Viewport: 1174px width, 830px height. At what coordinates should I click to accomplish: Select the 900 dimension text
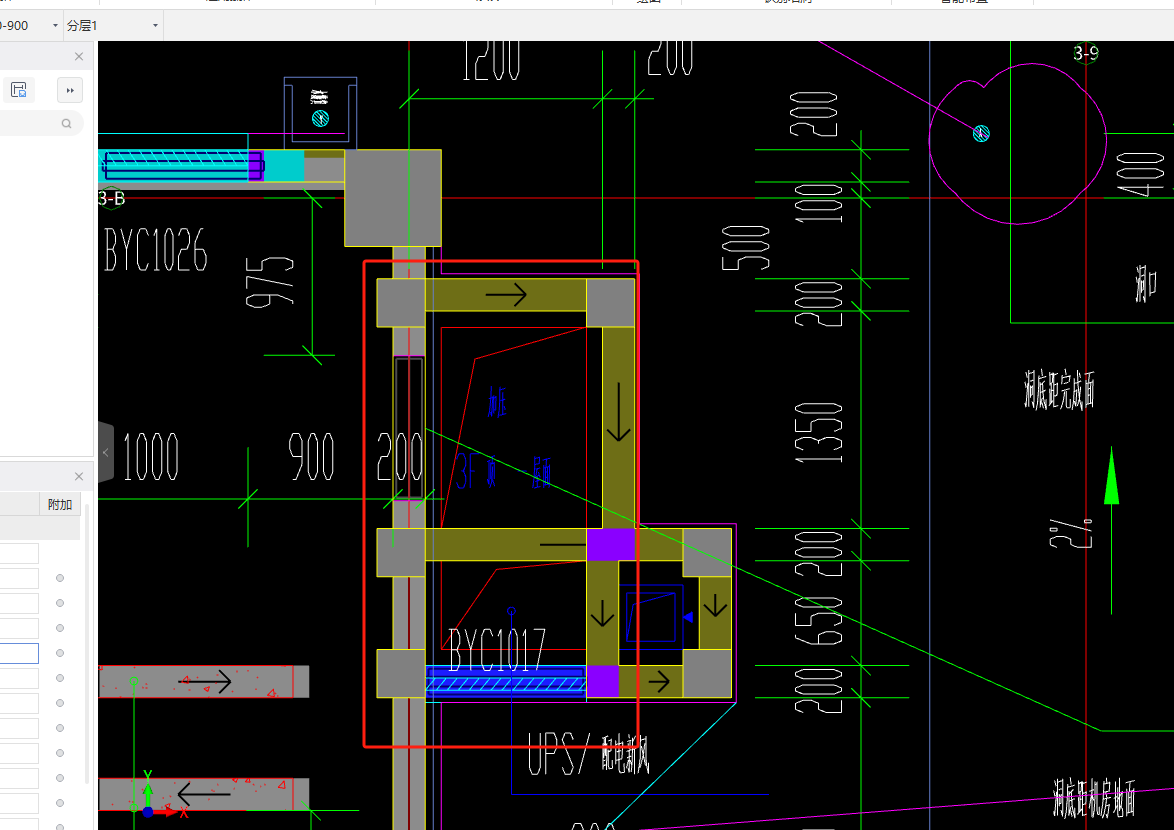pos(311,456)
